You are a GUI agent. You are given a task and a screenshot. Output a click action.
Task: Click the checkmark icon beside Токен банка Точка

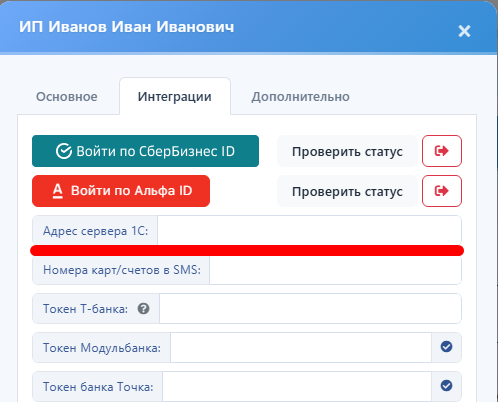pyautogui.click(x=446, y=386)
